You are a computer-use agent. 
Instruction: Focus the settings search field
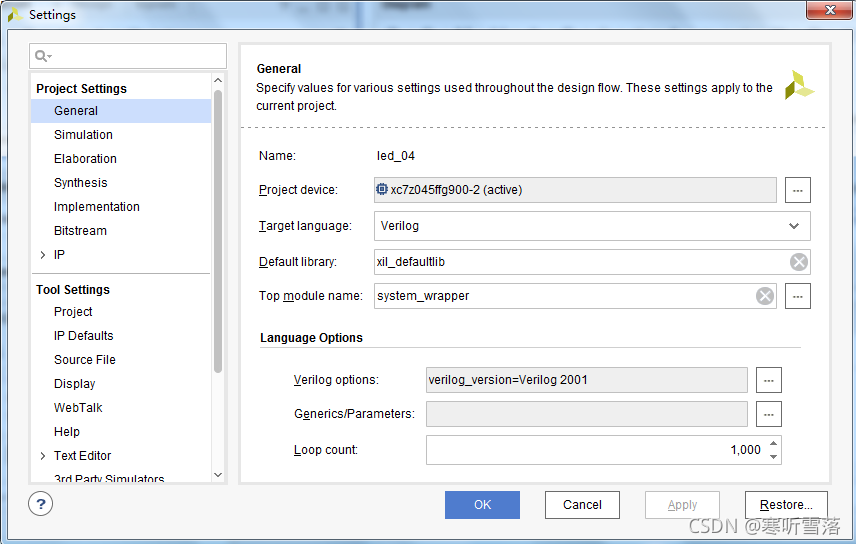pos(128,56)
